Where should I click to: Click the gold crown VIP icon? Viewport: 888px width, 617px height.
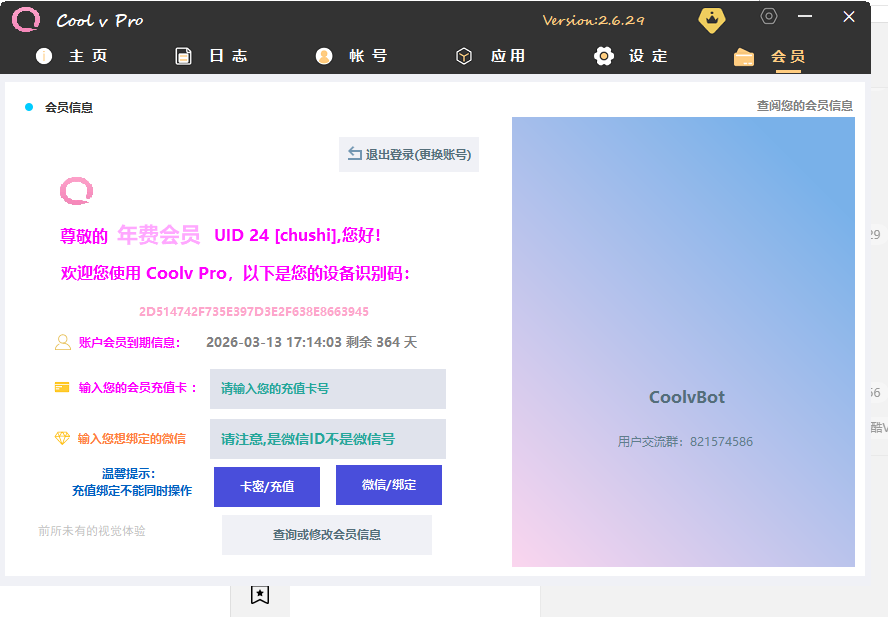711,19
